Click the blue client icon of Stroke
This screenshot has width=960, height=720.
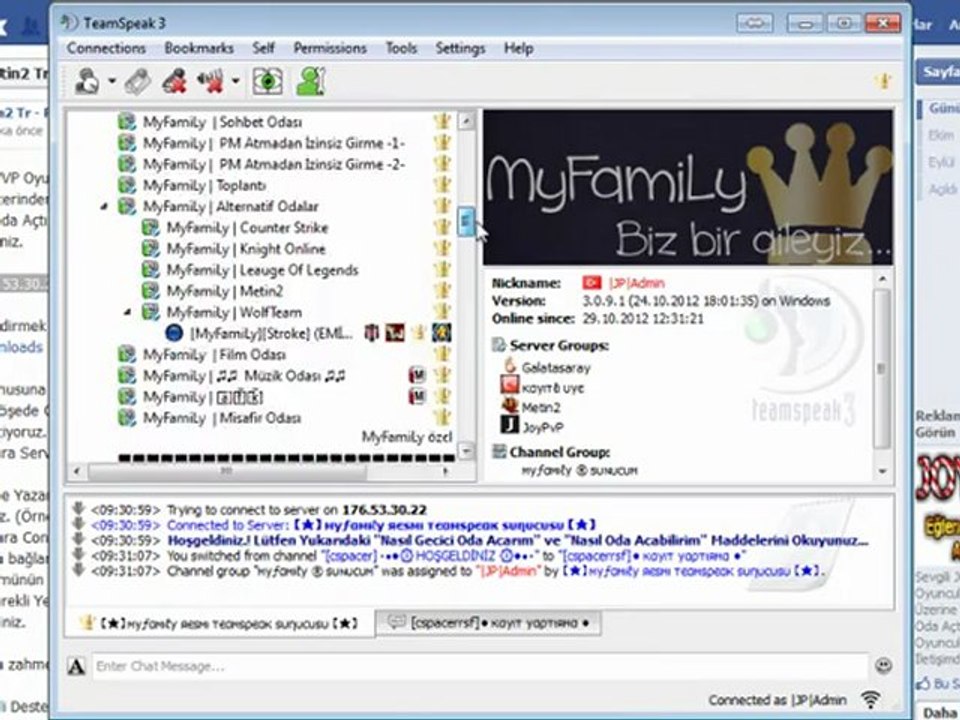pos(174,334)
